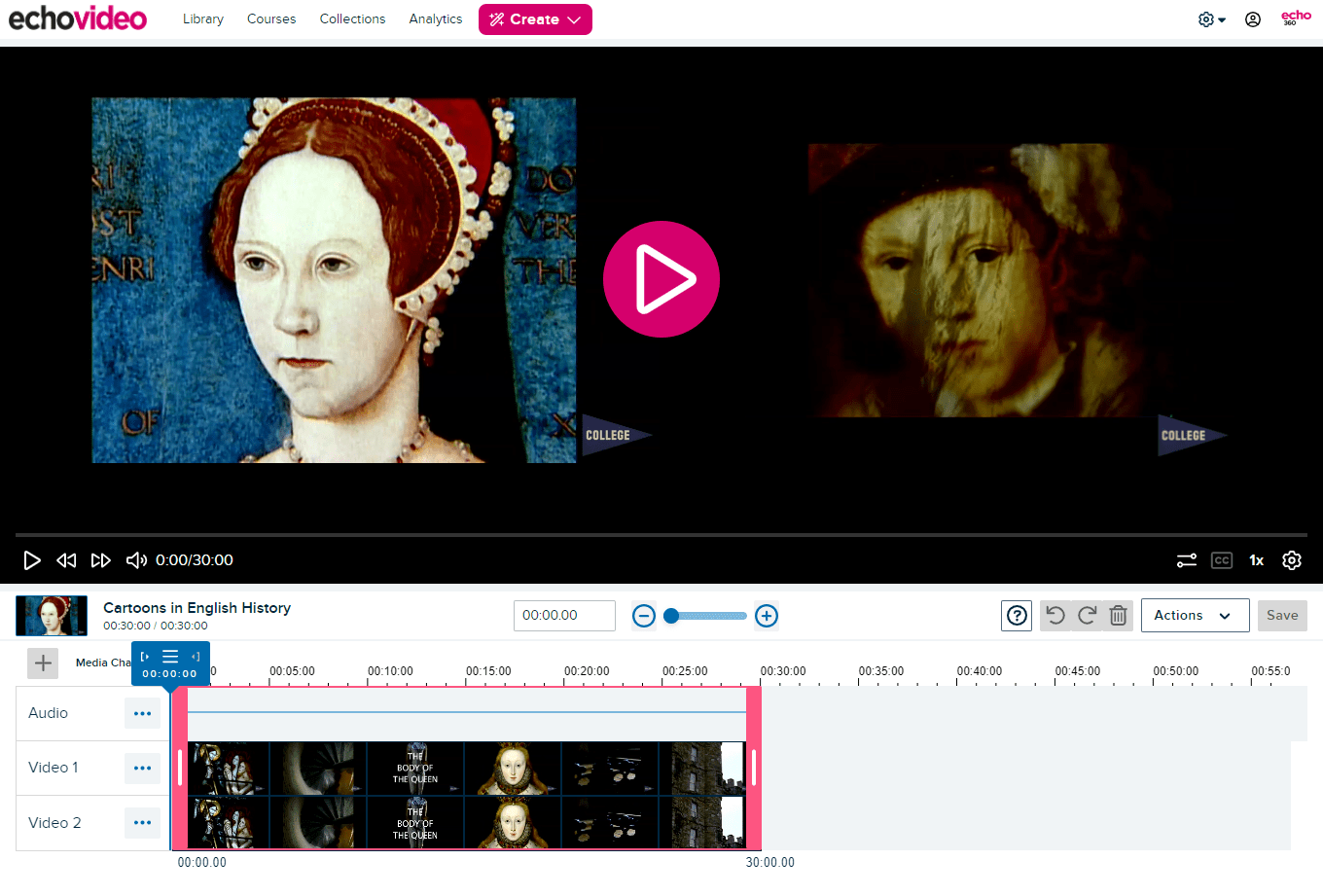Screen dimensions: 1323x896
Task: Open the Video 1 track options menu
Action: (x=142, y=768)
